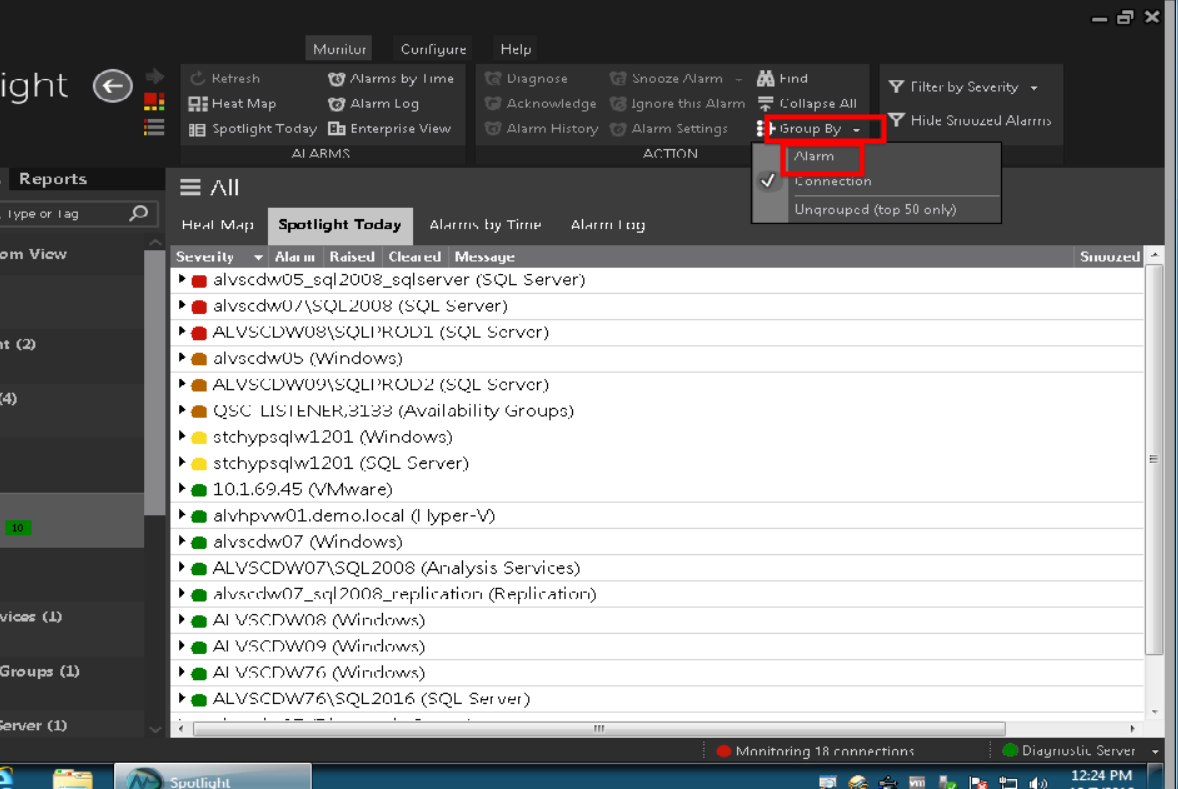This screenshot has width=1178, height=789.
Task: Open Spotlight Today from the ribbon
Action: click(x=252, y=128)
